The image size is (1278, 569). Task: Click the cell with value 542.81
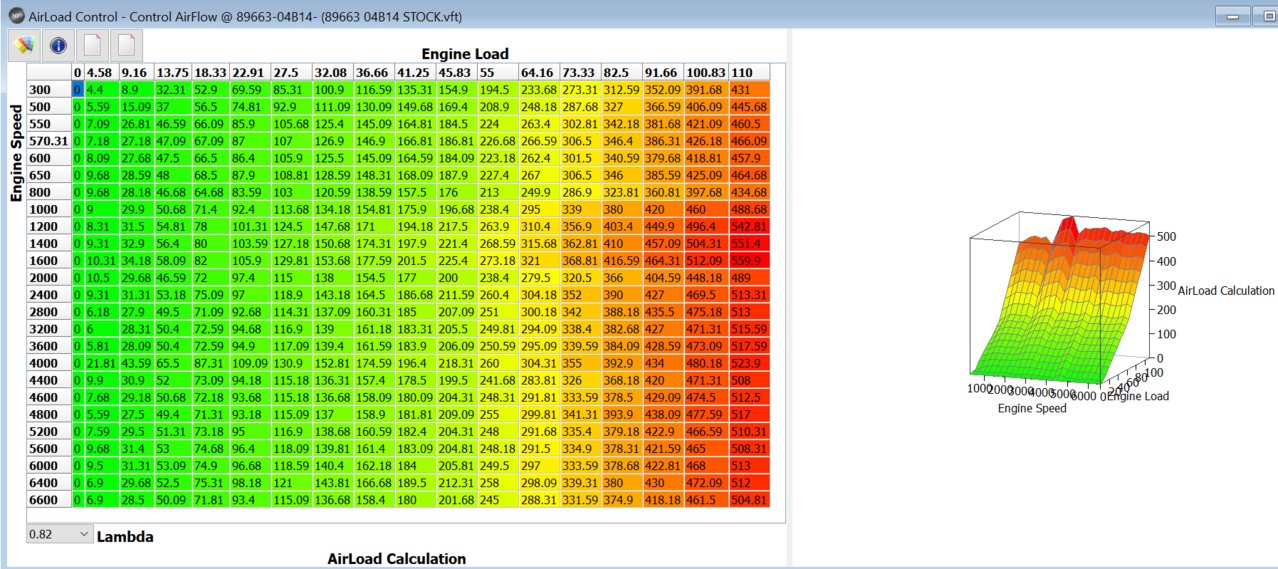(749, 226)
